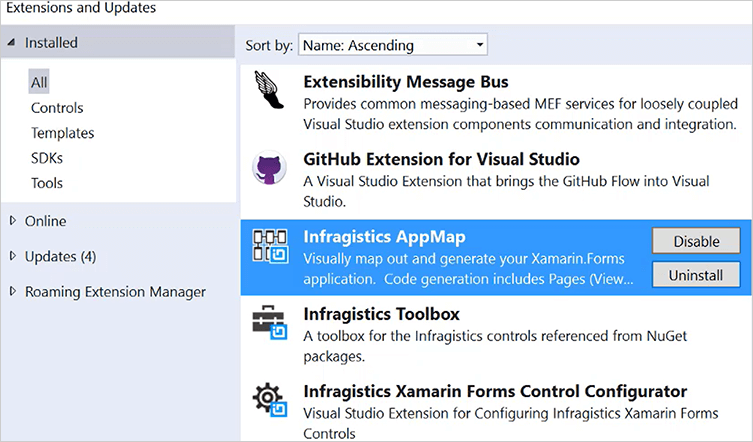Select GitHub Extension for Visual Studio title

coord(441,159)
